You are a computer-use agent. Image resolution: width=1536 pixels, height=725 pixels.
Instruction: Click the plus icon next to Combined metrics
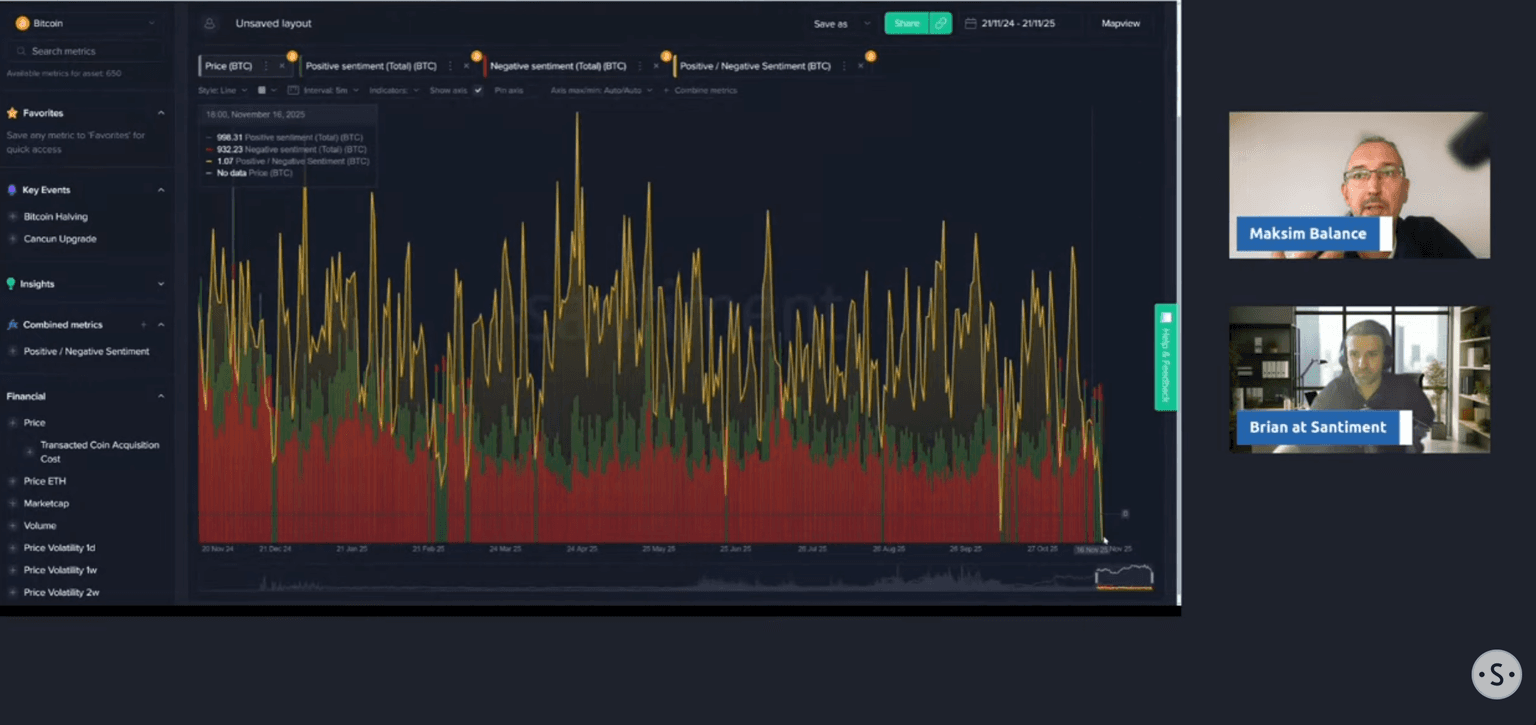tap(144, 325)
